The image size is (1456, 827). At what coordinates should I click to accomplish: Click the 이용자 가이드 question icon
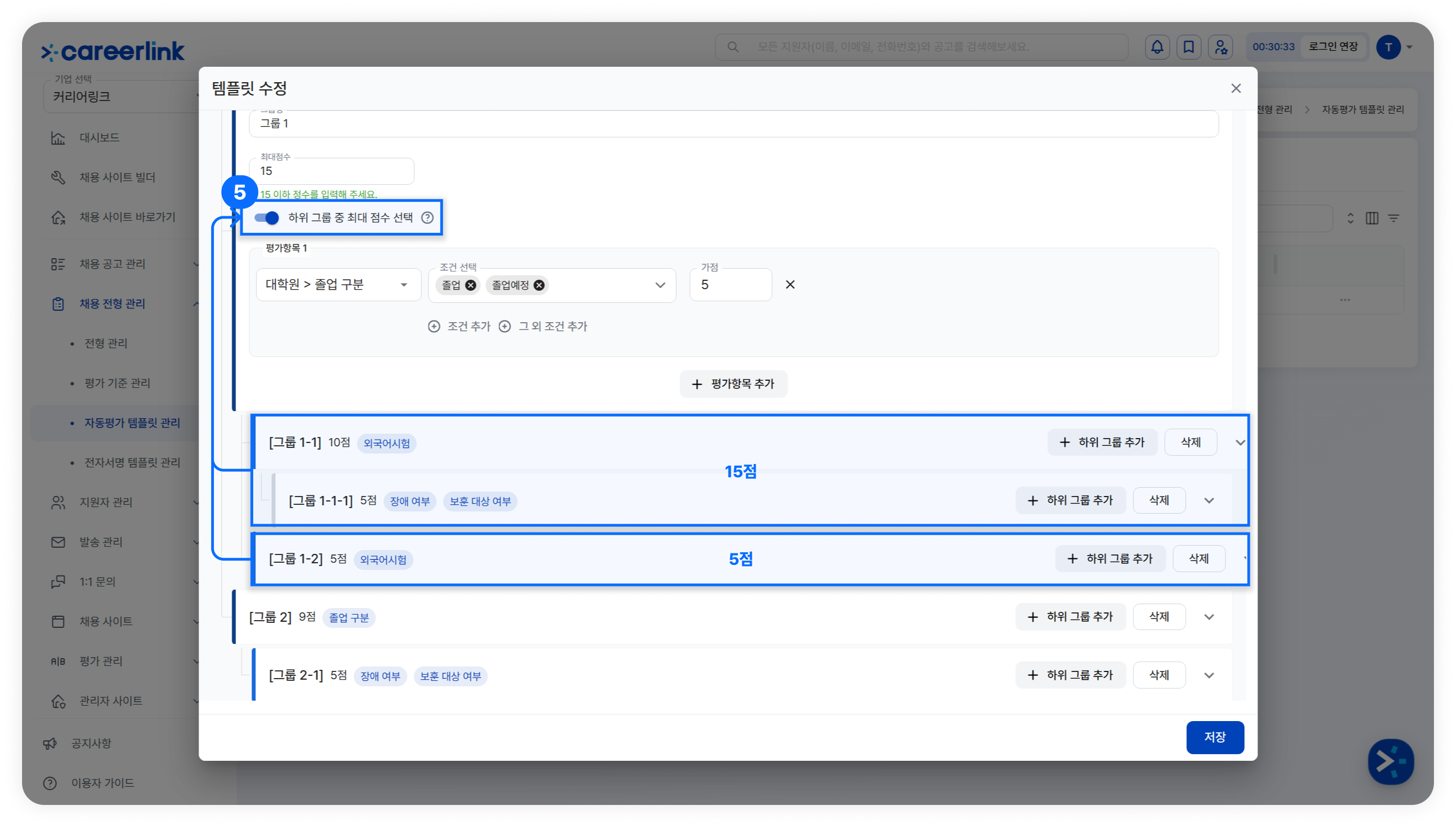tap(50, 783)
